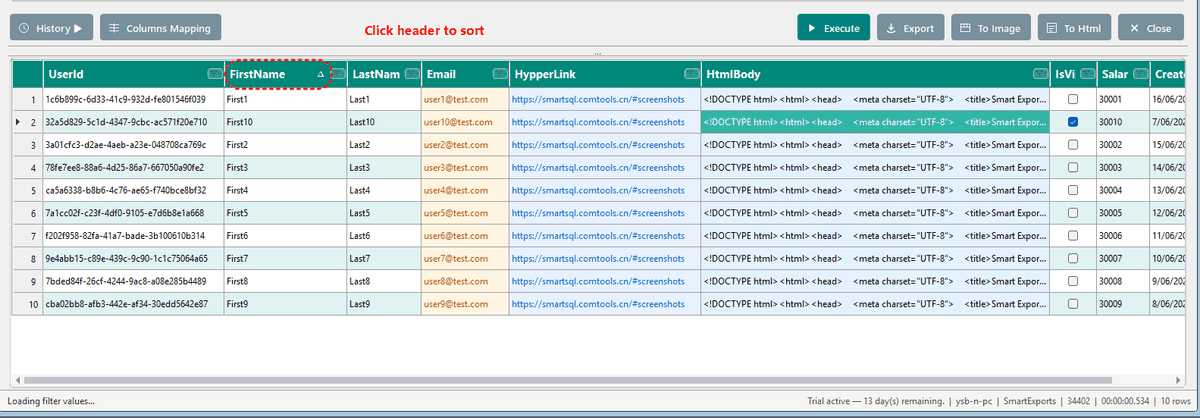Screen dimensions: 1200x418
Task: Check IsVi box for First5 row
Action: (1073, 213)
